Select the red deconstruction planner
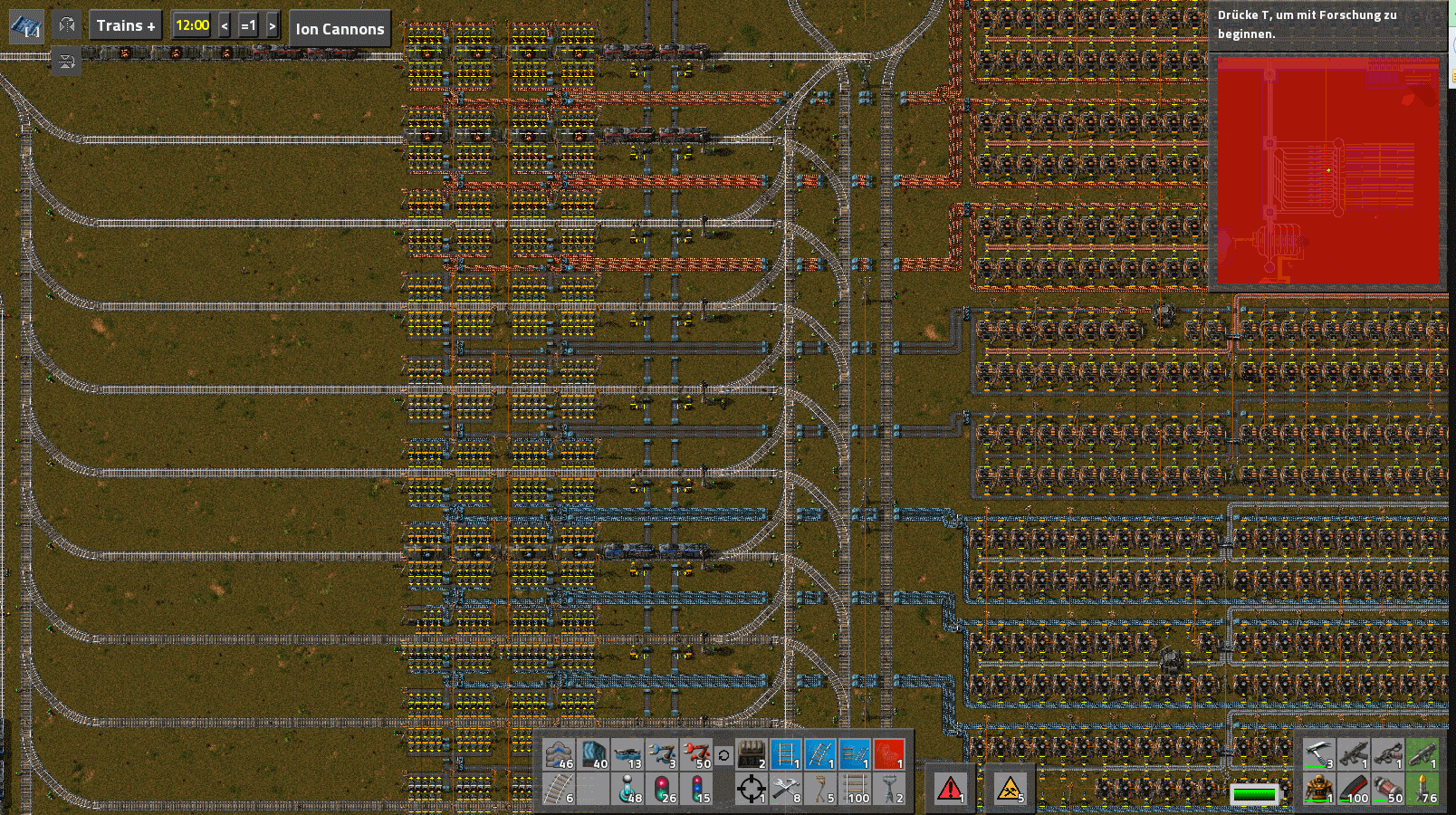 (889, 754)
